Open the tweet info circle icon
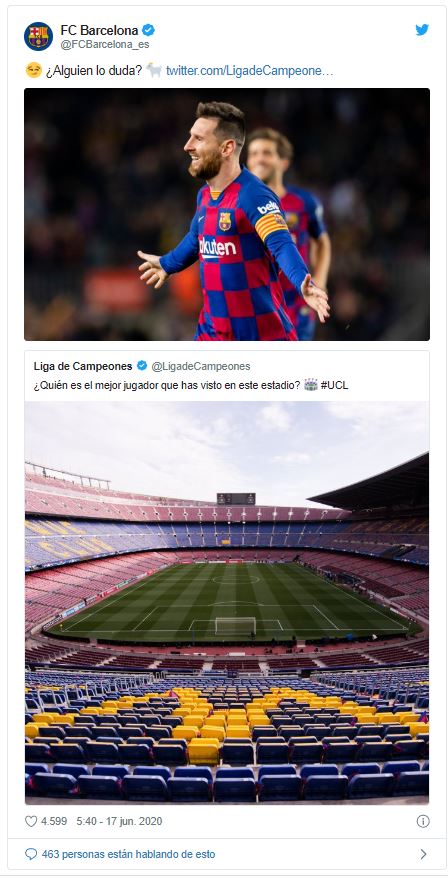This screenshot has width=448, height=889. coord(423,821)
